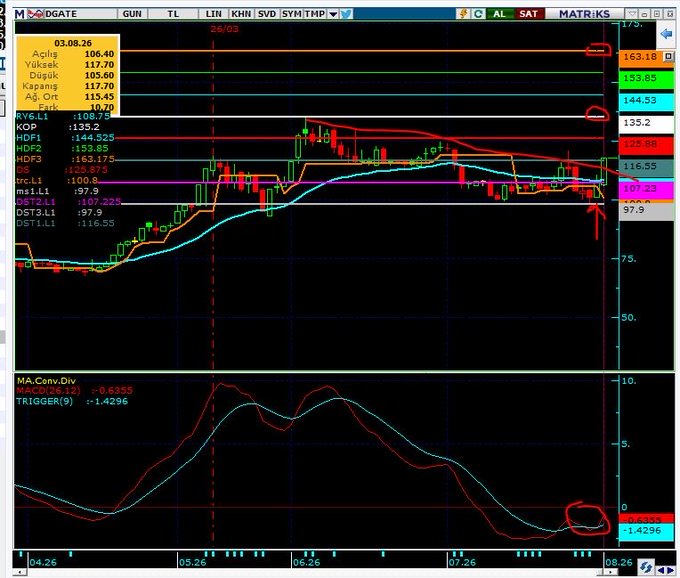Click the red -0.6355 MACD value label

[646, 518]
